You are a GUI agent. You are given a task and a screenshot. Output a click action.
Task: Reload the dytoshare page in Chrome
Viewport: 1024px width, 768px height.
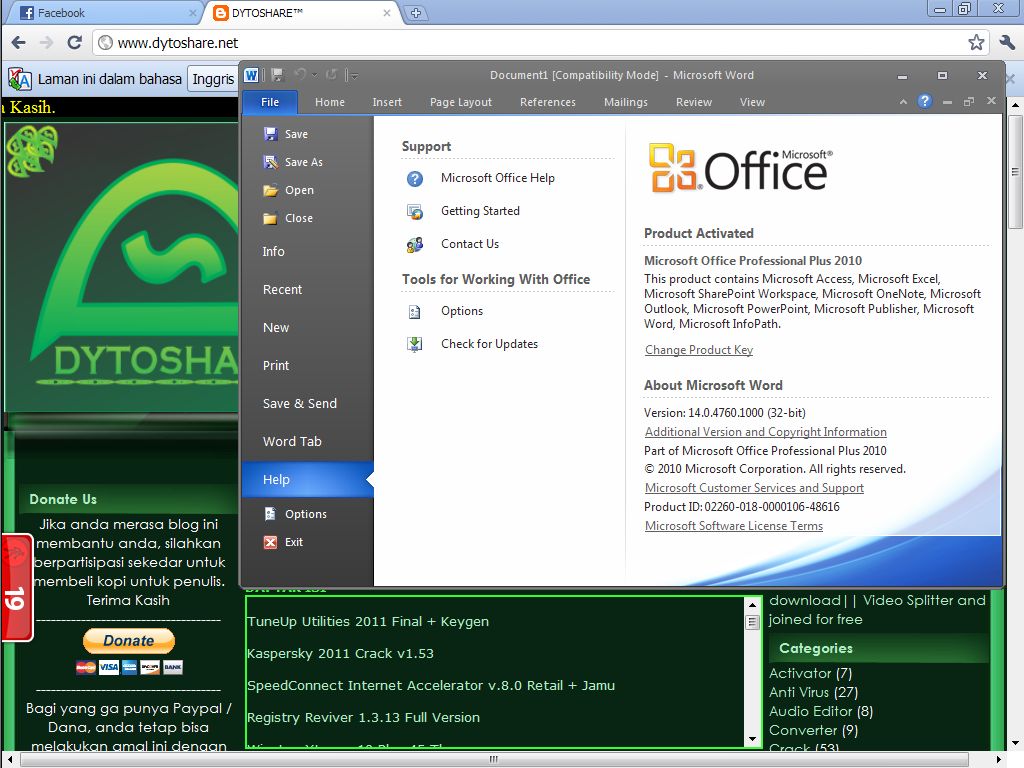(74, 42)
